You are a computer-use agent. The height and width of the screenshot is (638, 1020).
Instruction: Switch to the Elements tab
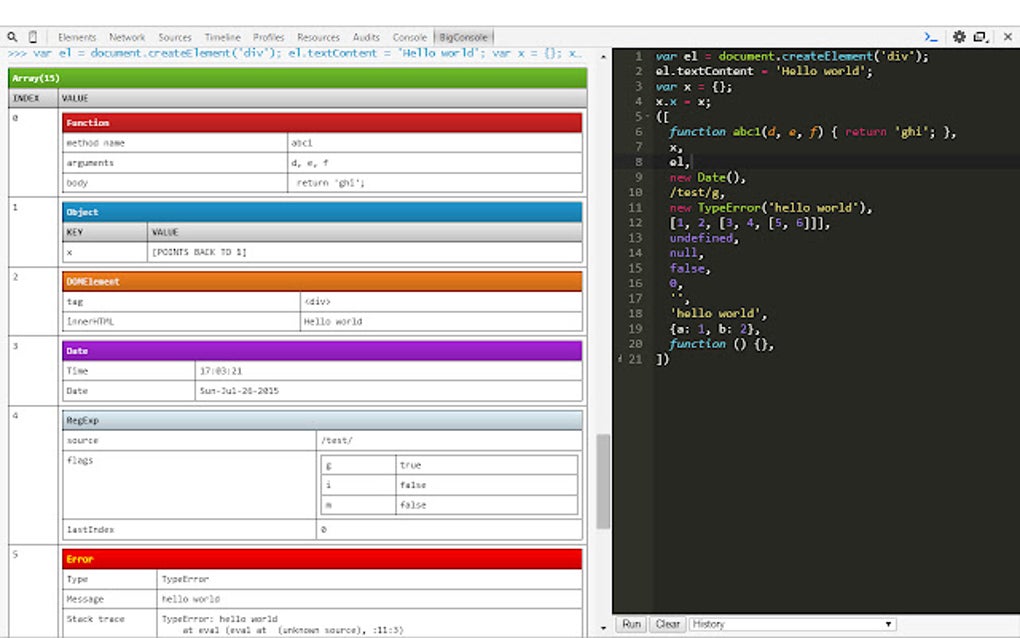coord(77,37)
